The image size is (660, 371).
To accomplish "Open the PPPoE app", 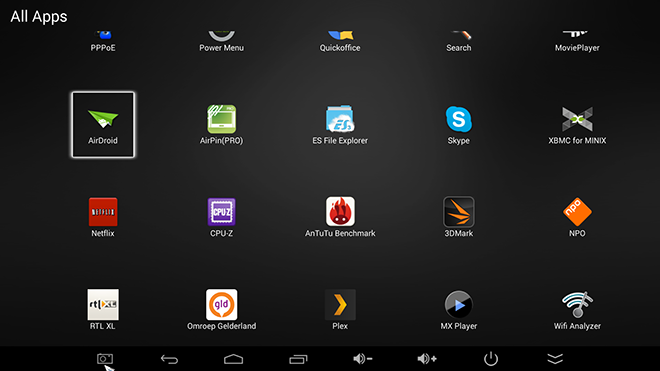I will pos(103,42).
